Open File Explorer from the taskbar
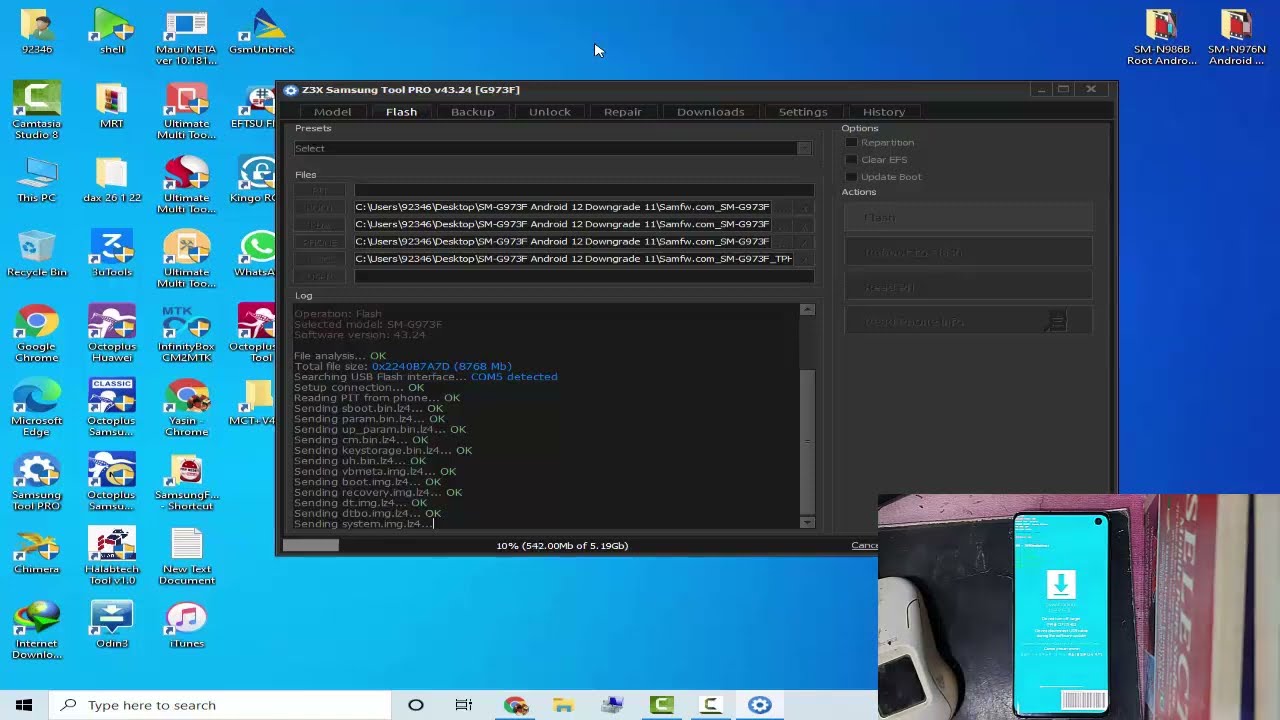This screenshot has width=1280, height=720. [564, 705]
